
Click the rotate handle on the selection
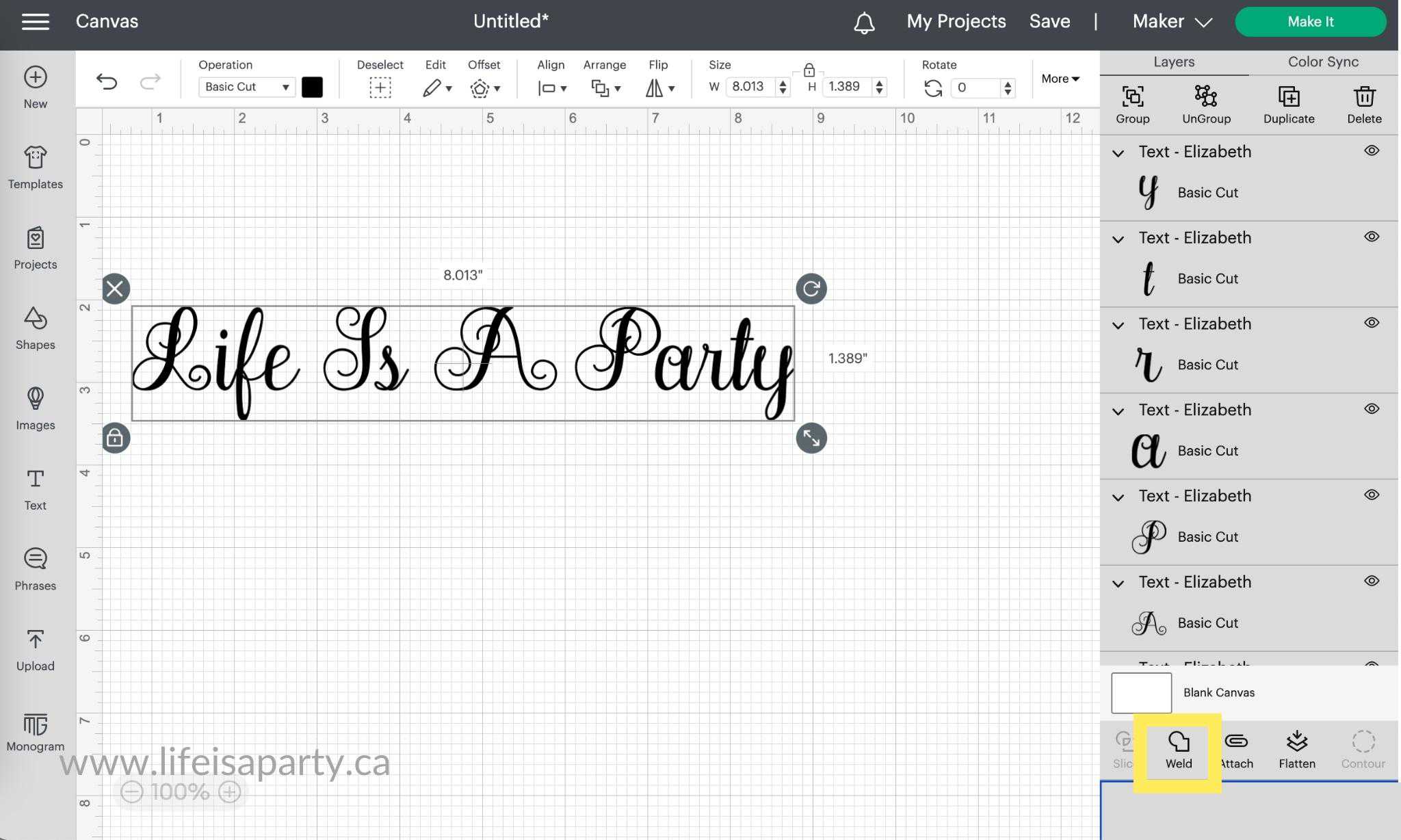pos(811,289)
